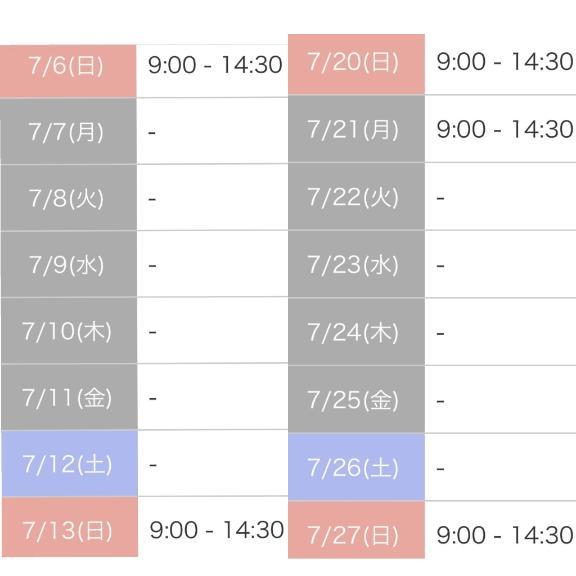This screenshot has height=576, width=576.
Task: Pick the 7/25(金) date cell
Action: [x=356, y=399]
